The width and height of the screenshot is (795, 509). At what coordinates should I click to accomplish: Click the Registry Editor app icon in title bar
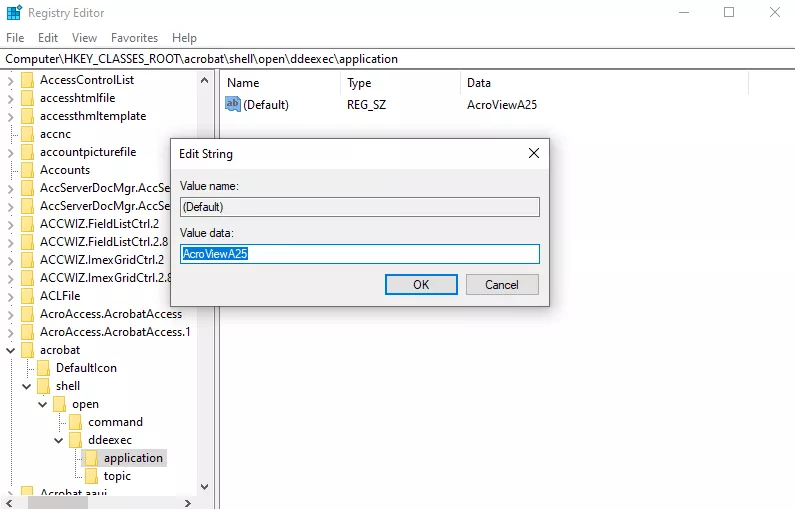point(14,12)
